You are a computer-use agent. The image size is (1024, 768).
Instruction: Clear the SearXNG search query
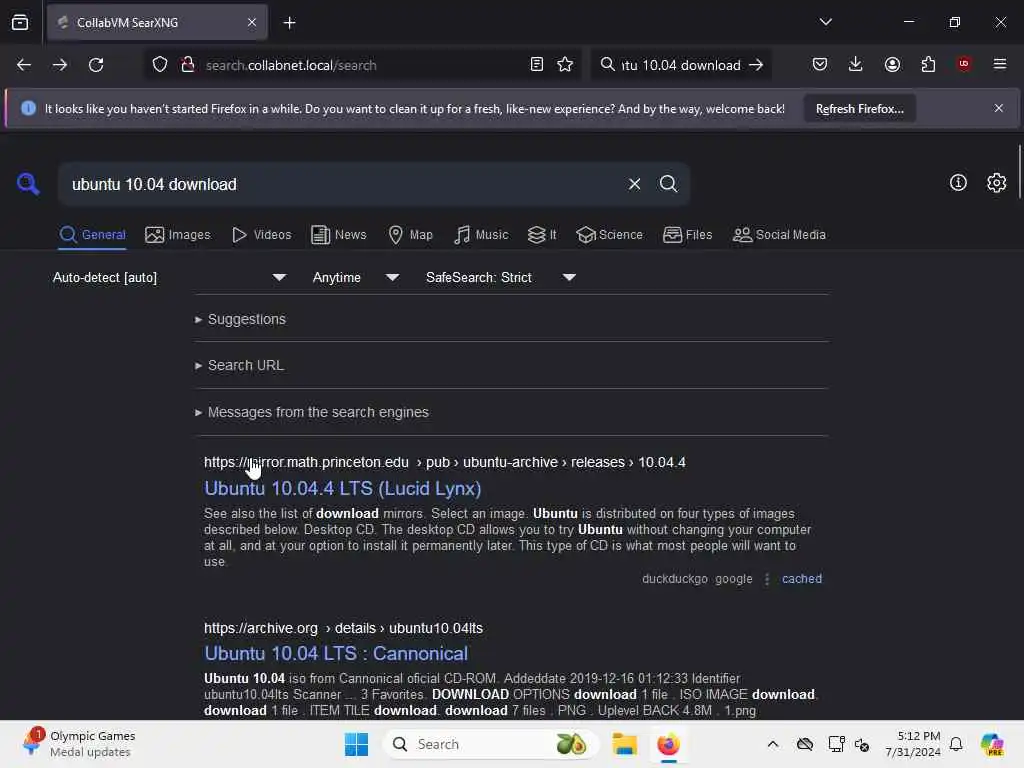click(x=634, y=184)
